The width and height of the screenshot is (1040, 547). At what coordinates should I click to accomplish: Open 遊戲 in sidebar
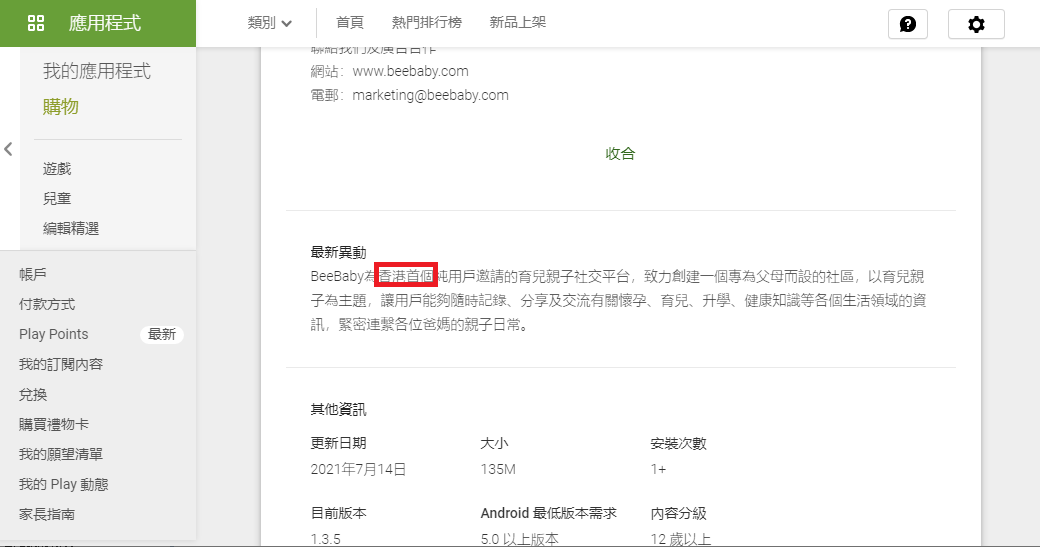(x=57, y=169)
